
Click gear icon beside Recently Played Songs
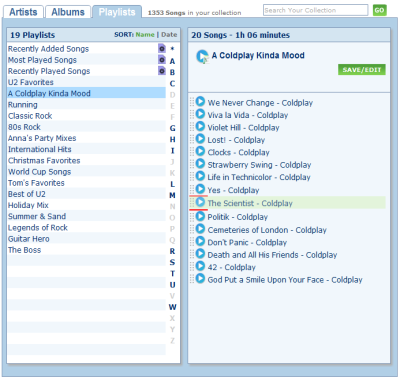162,71
